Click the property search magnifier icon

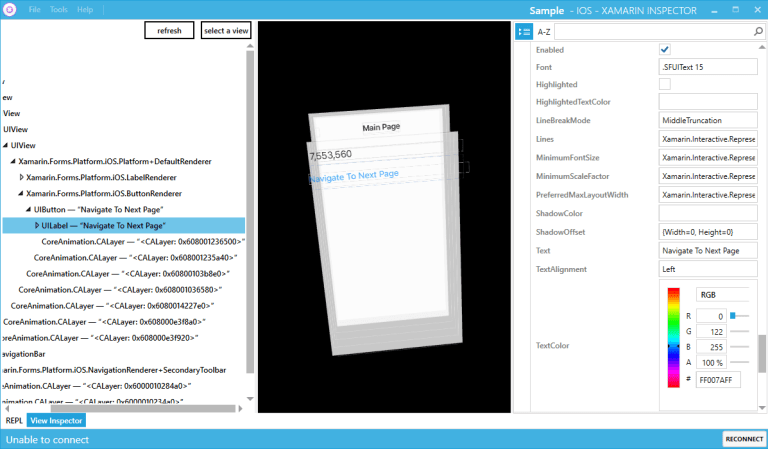[x=758, y=32]
